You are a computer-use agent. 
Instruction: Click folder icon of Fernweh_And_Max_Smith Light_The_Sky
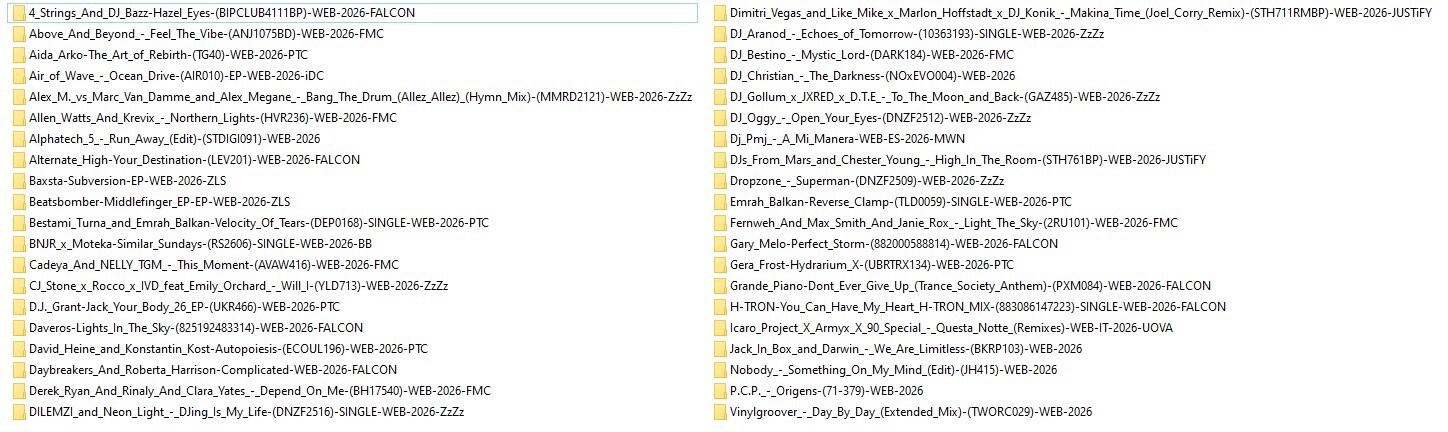(720, 223)
